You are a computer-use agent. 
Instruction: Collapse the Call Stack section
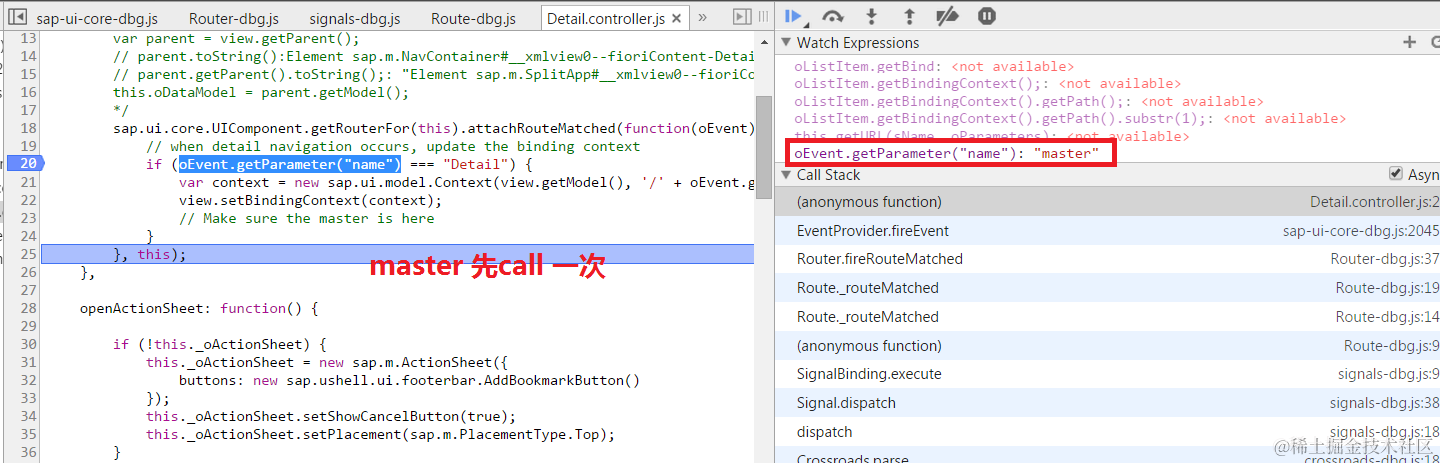click(785, 175)
